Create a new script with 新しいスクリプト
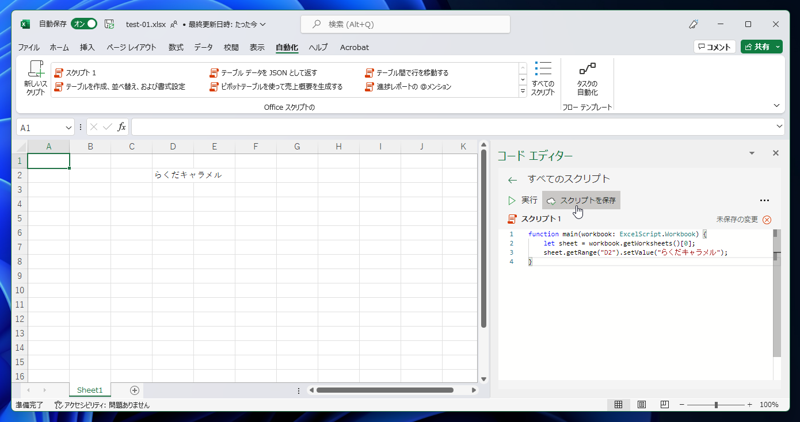Viewport: 800px width, 422px height. tap(35, 78)
